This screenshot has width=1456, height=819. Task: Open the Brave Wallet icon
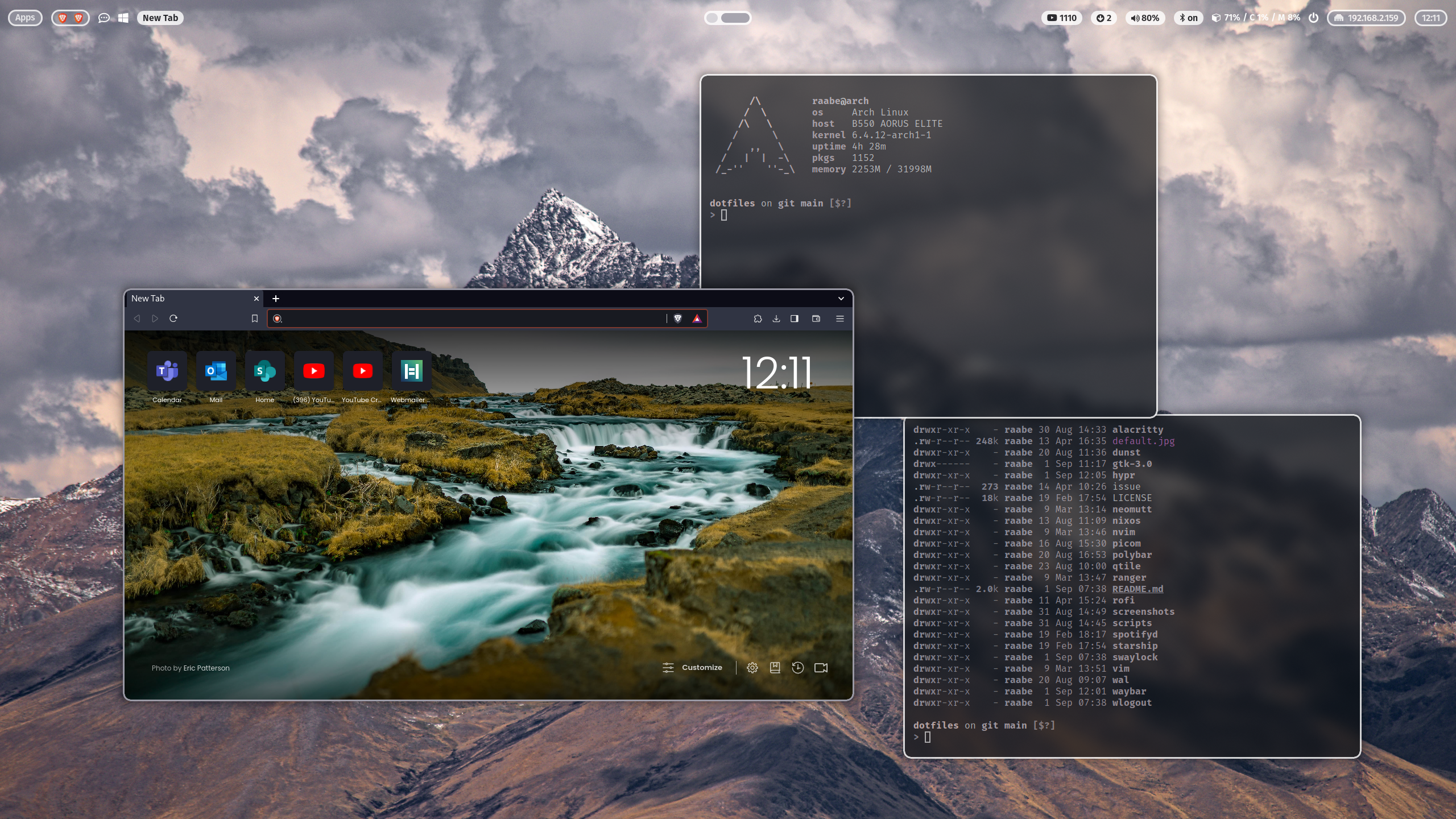(x=816, y=318)
